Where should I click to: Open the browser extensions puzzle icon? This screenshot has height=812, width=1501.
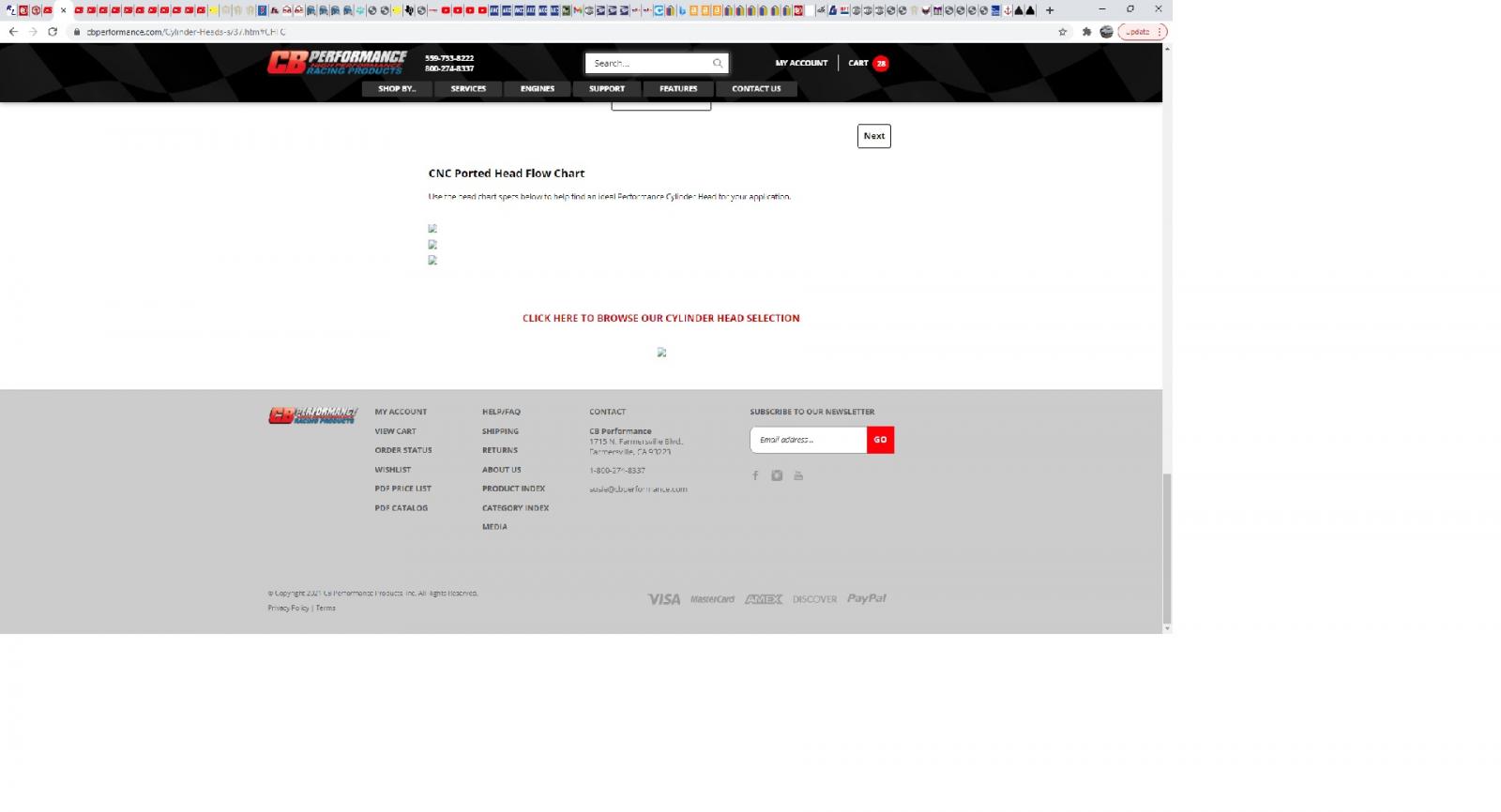(x=1086, y=32)
